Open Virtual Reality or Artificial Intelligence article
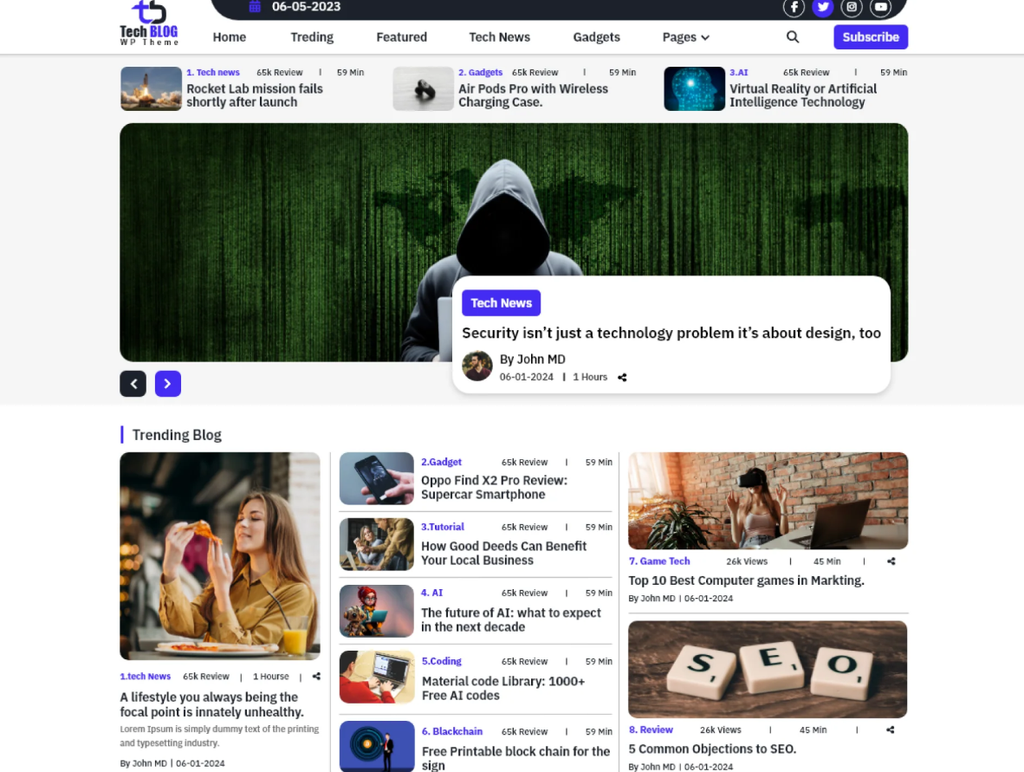1024x772 pixels. click(803, 95)
